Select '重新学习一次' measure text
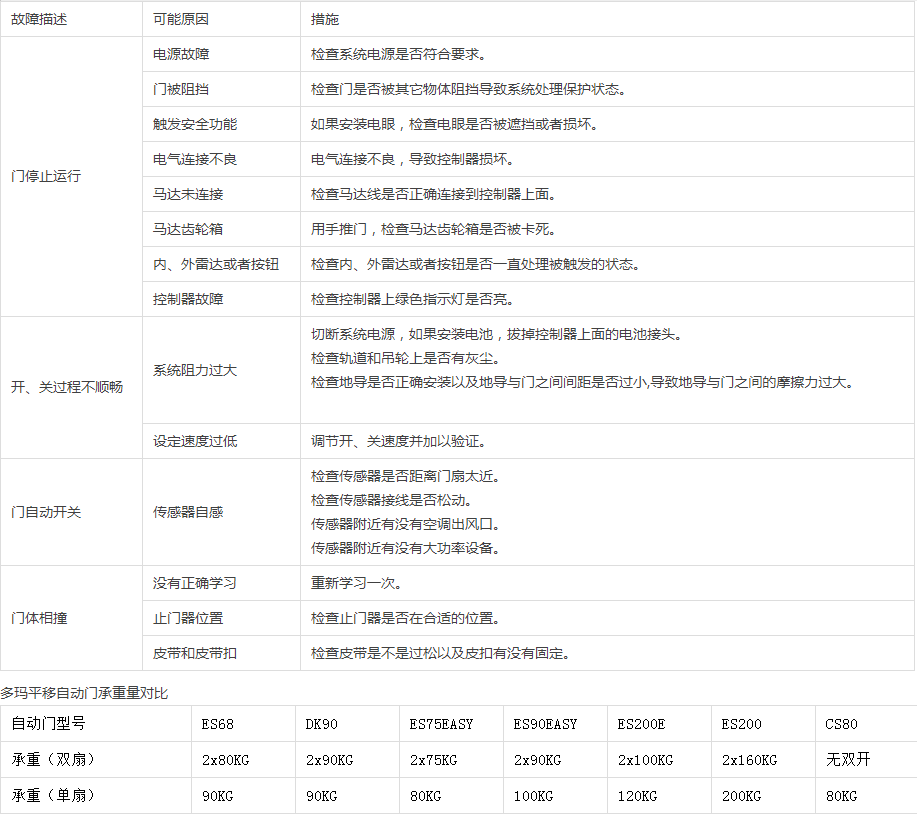The image size is (917, 815). pyautogui.click(x=357, y=583)
